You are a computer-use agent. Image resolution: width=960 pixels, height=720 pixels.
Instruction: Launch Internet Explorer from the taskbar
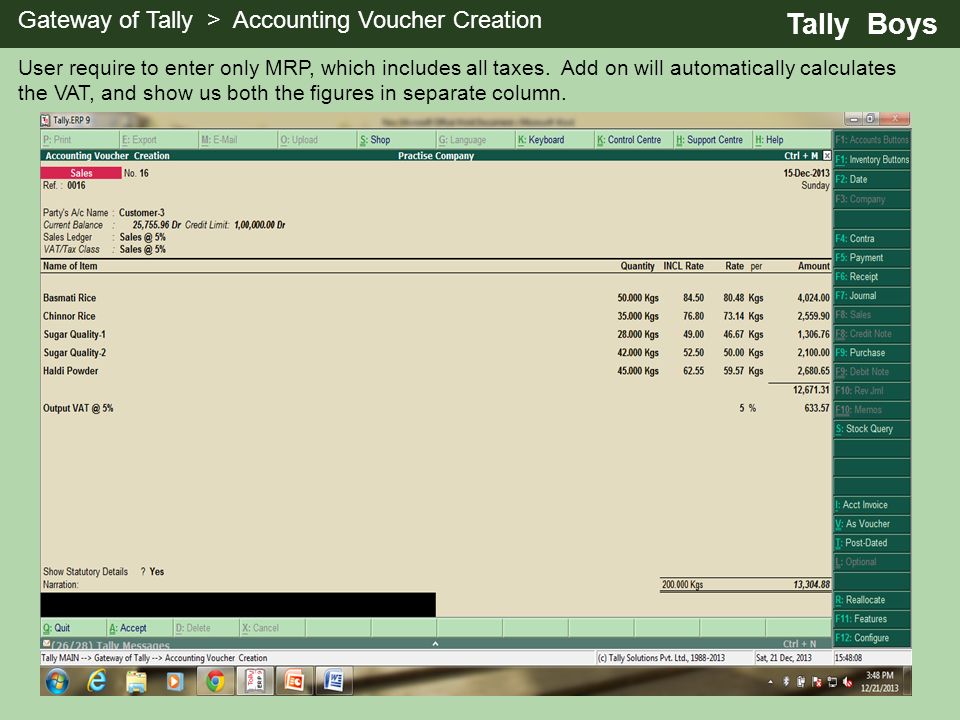click(x=97, y=681)
